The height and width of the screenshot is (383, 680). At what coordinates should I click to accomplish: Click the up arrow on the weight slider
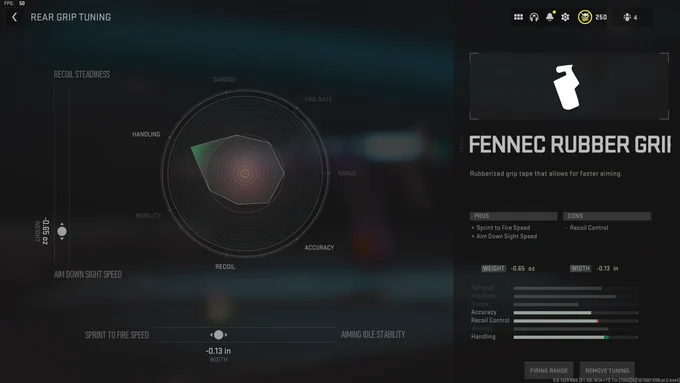[x=62, y=224]
